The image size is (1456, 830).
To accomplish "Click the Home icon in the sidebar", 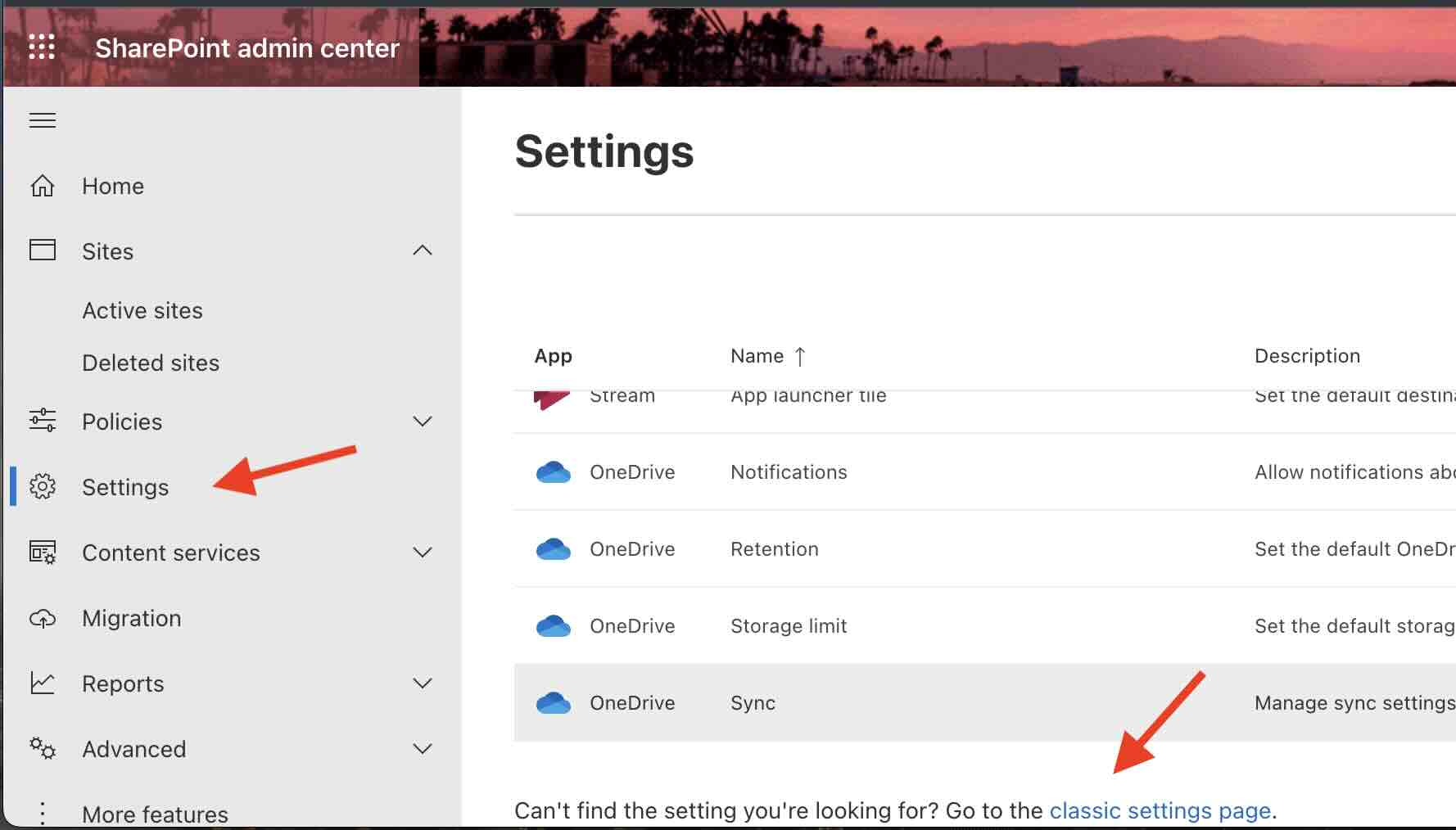I will click(42, 185).
